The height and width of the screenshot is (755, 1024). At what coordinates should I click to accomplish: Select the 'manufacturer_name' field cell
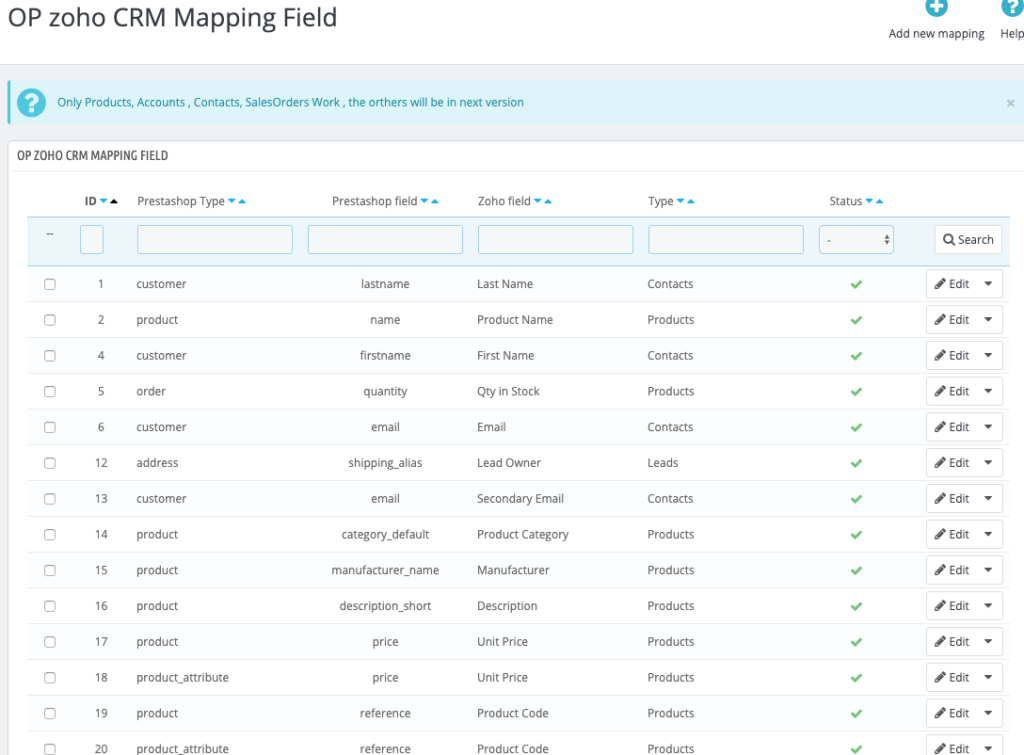(x=385, y=571)
